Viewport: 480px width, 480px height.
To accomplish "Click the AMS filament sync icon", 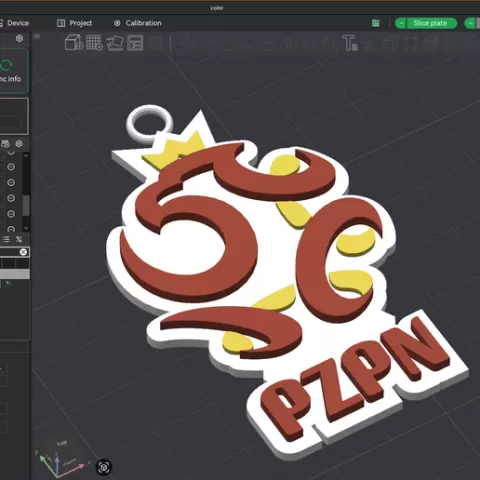I will 5,144.
